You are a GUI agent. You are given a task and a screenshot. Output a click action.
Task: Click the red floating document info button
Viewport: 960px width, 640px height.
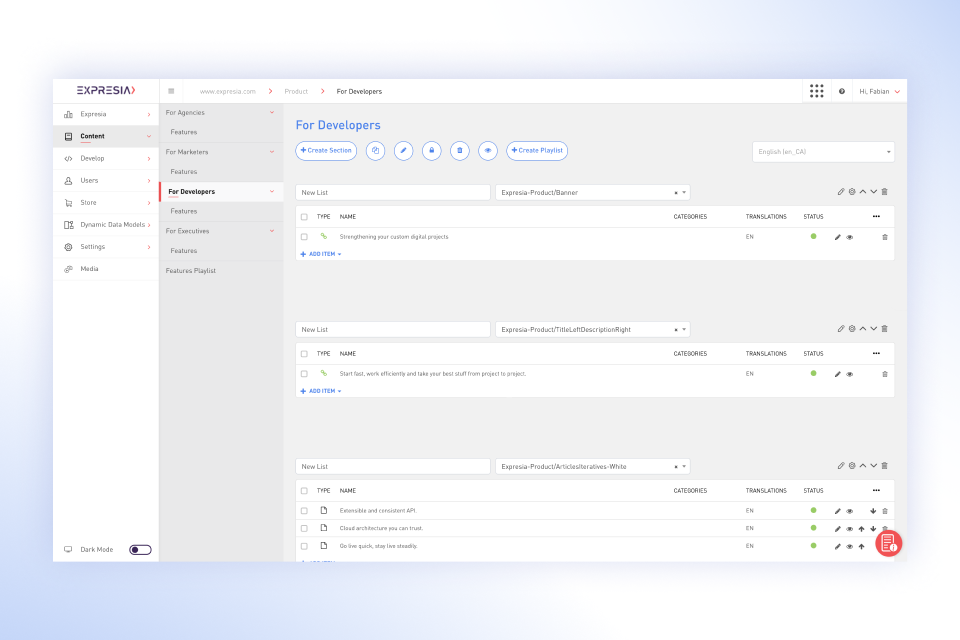[888, 543]
